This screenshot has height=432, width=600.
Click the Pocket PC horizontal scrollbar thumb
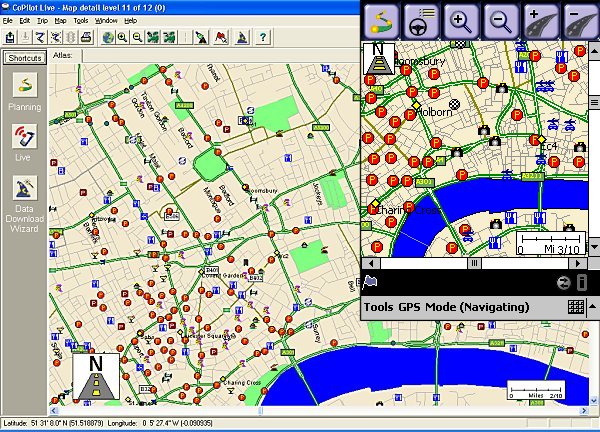[x=474, y=263]
